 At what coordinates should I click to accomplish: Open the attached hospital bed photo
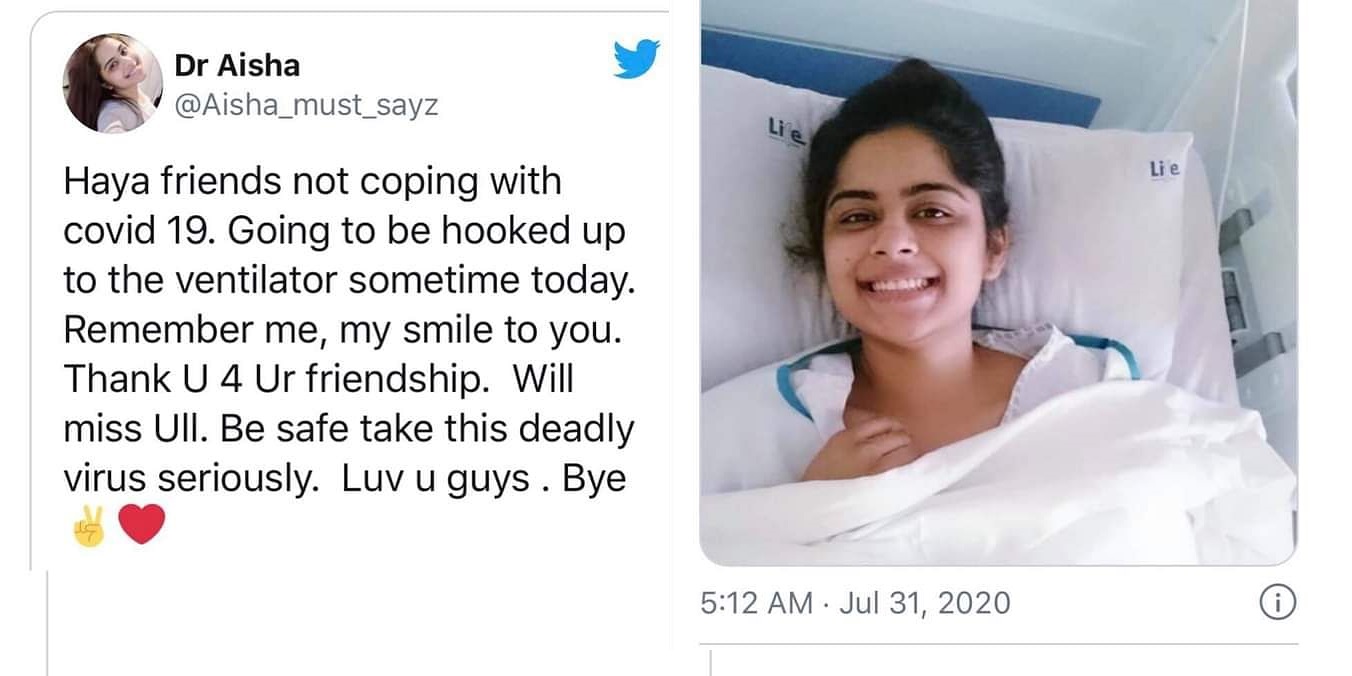pos(998,283)
